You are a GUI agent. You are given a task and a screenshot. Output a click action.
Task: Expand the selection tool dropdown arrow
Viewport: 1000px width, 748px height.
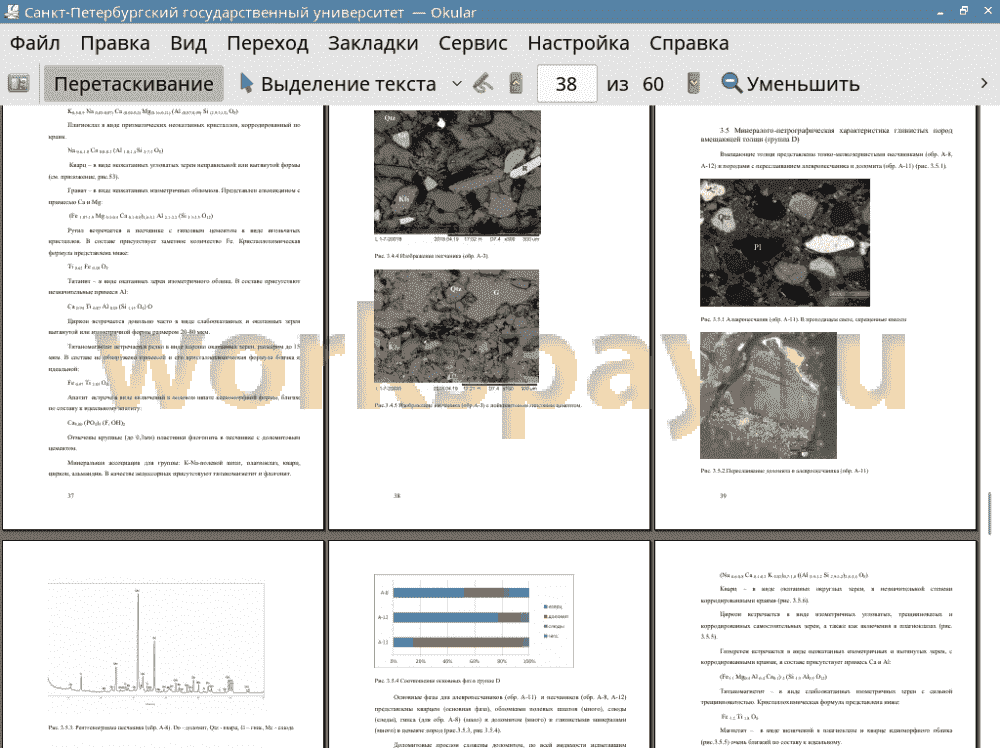[457, 84]
